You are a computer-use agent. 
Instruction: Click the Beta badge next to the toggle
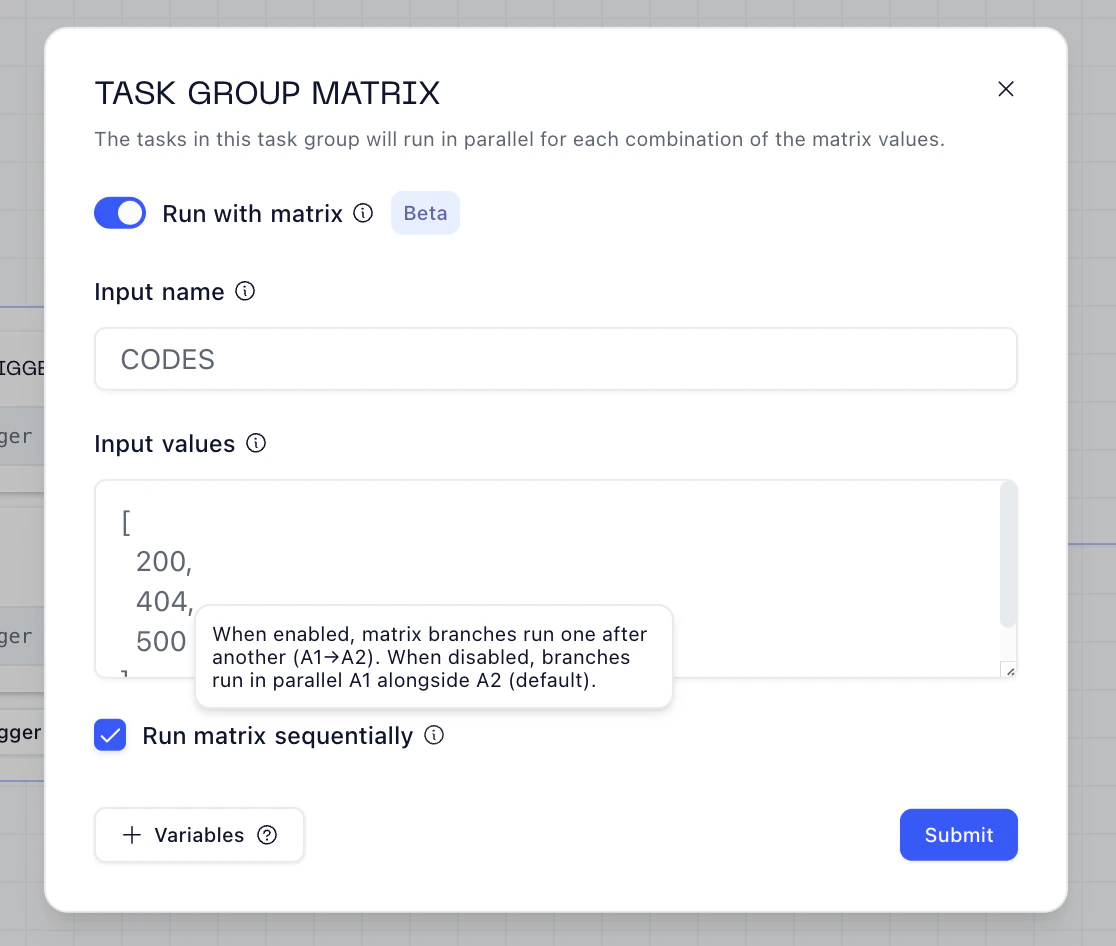[x=425, y=213]
